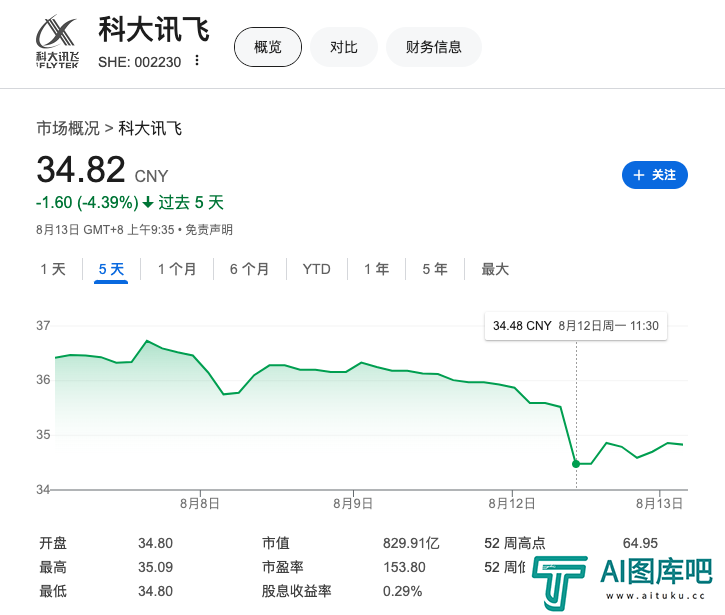Click the green data point on the chart
The width and height of the screenshot is (725, 615).
576,464
